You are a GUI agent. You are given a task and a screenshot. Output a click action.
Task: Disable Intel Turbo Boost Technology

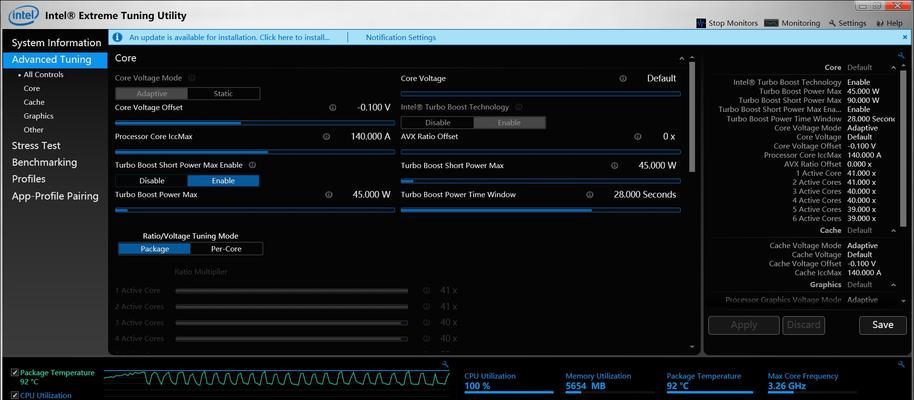[x=437, y=122]
